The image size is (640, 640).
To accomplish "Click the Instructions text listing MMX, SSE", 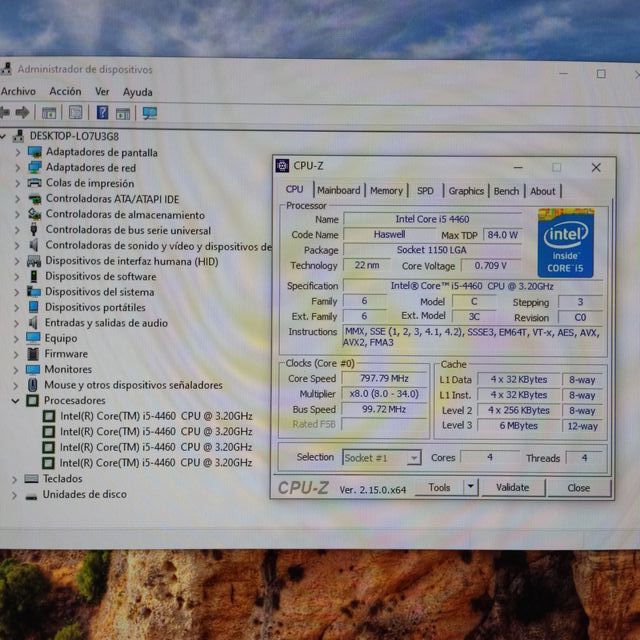I will click(x=472, y=337).
